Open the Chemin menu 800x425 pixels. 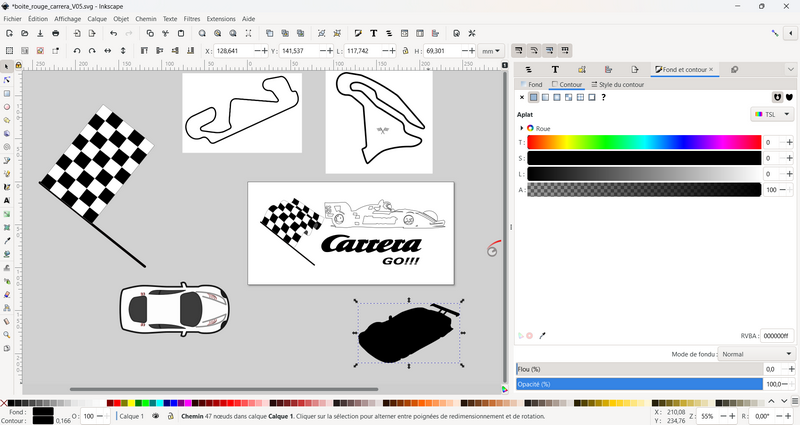[145, 19]
